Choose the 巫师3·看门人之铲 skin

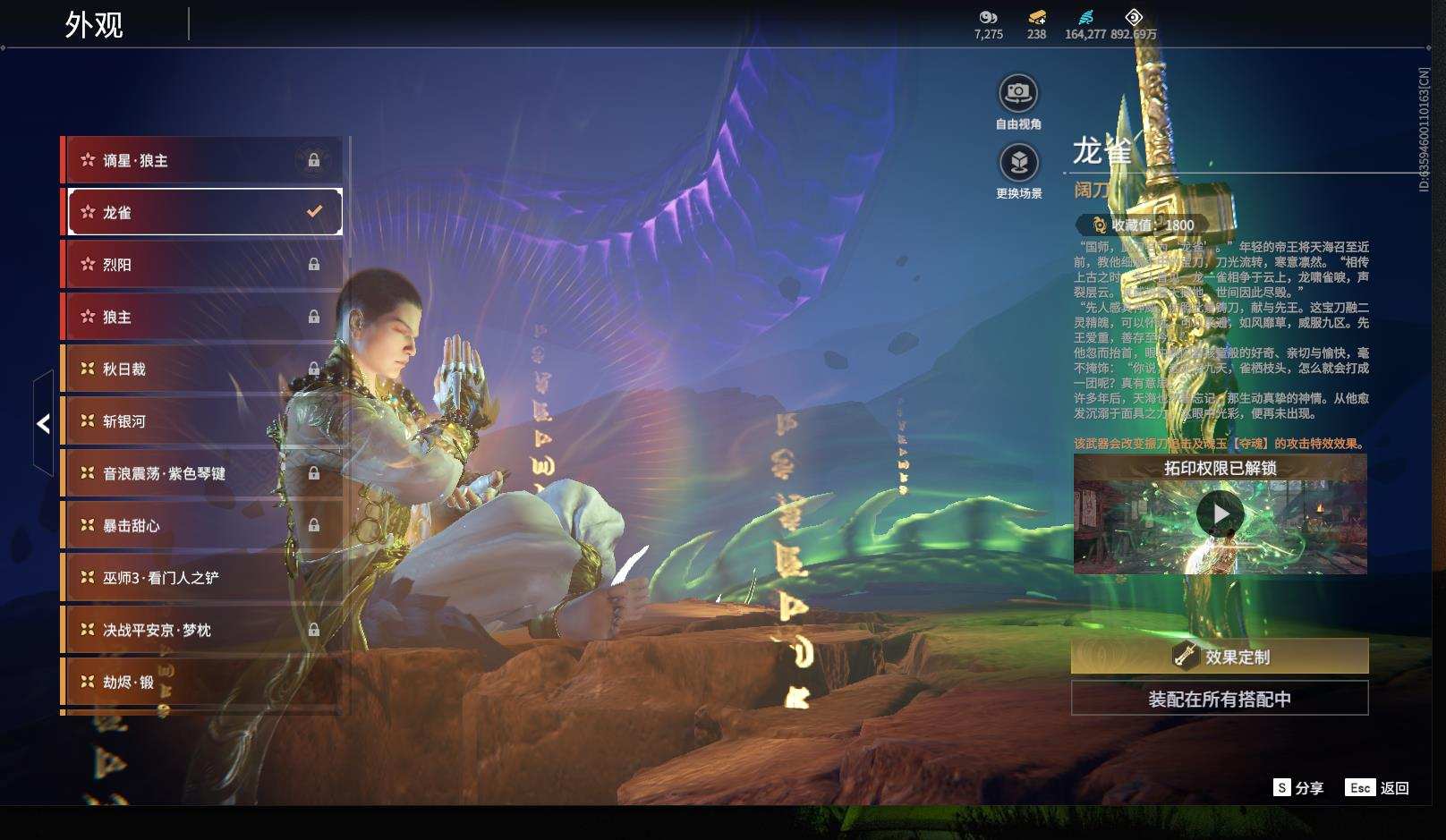pos(201,578)
